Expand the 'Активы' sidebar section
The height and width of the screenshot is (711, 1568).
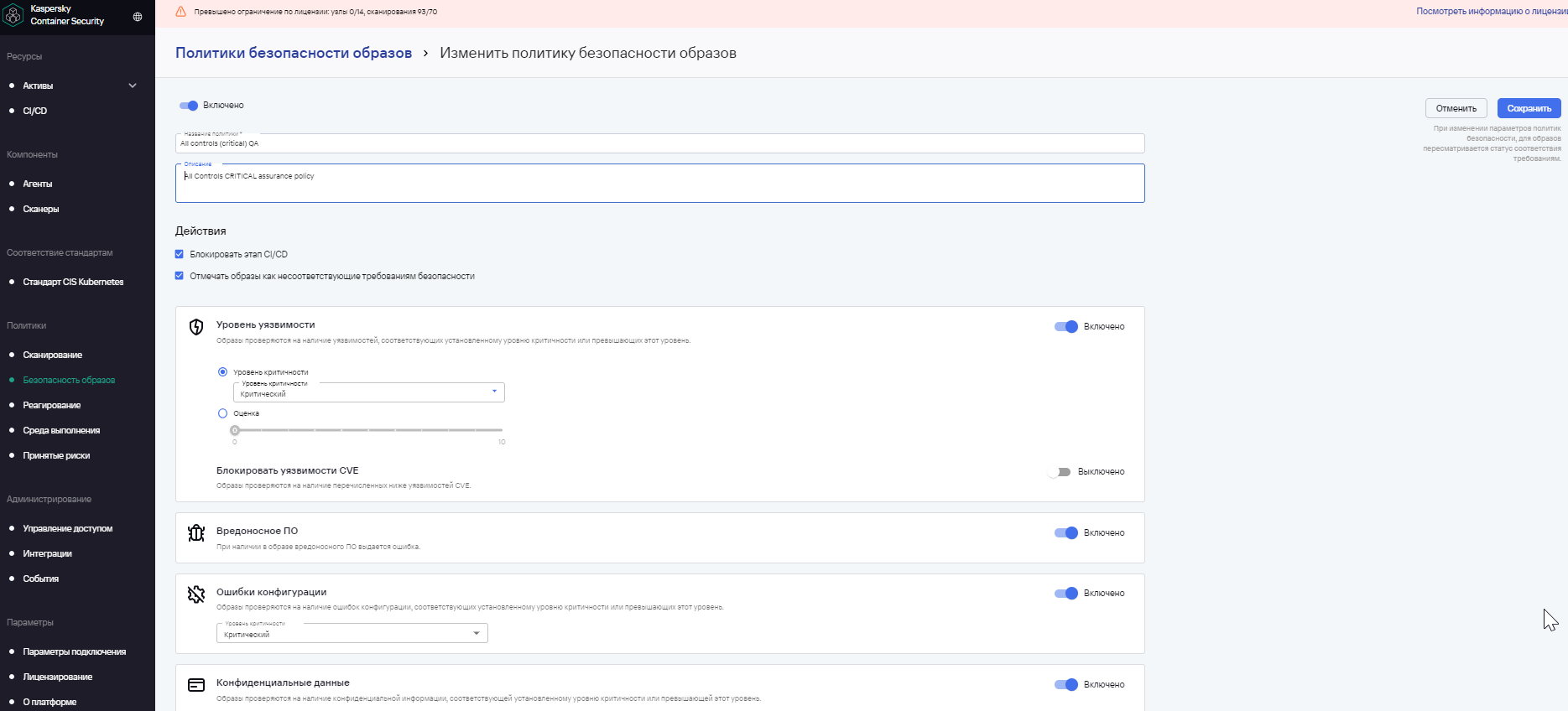pyautogui.click(x=133, y=86)
